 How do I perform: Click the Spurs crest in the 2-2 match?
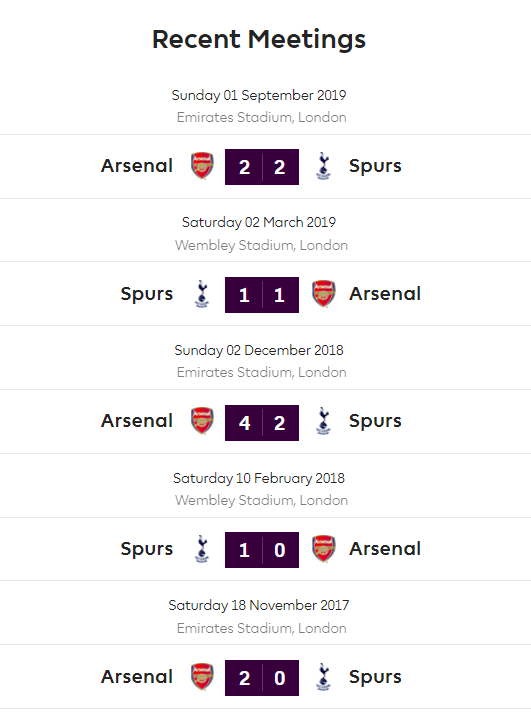pyautogui.click(x=323, y=166)
